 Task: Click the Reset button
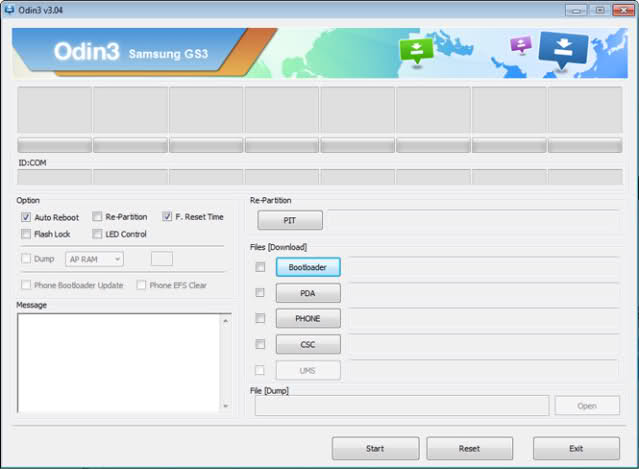(469, 448)
